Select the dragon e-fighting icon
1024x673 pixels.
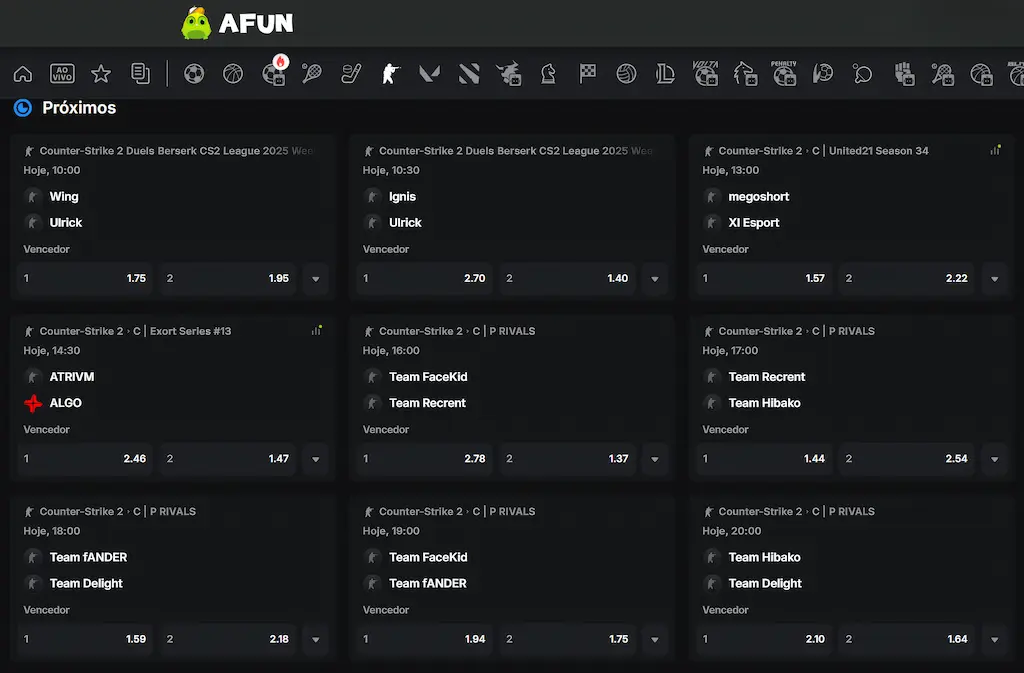(509, 74)
